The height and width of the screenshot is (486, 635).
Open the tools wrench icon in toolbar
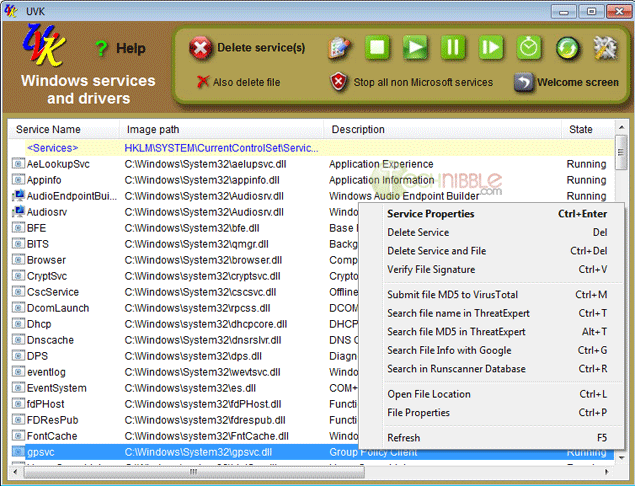pos(605,48)
